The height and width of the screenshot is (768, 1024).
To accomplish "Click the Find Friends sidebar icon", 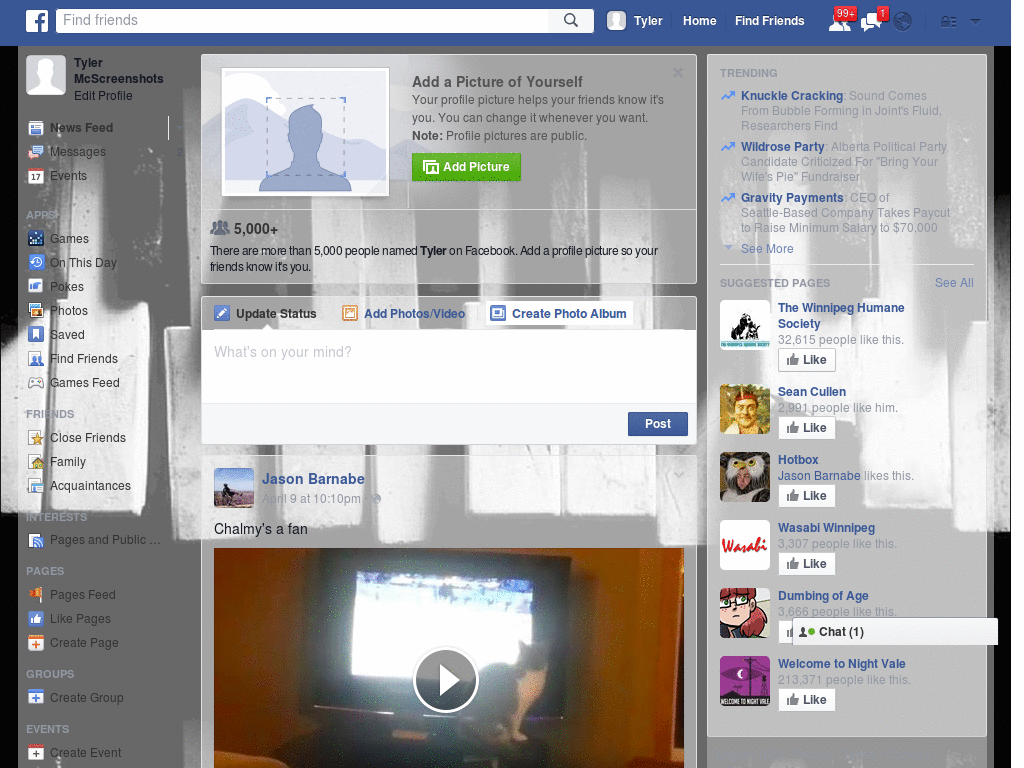I will tap(36, 359).
